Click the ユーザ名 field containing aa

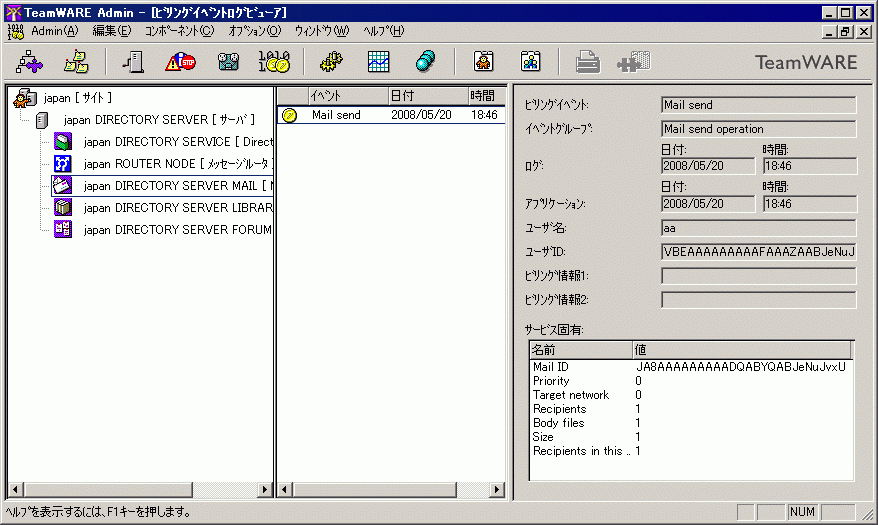(x=759, y=228)
